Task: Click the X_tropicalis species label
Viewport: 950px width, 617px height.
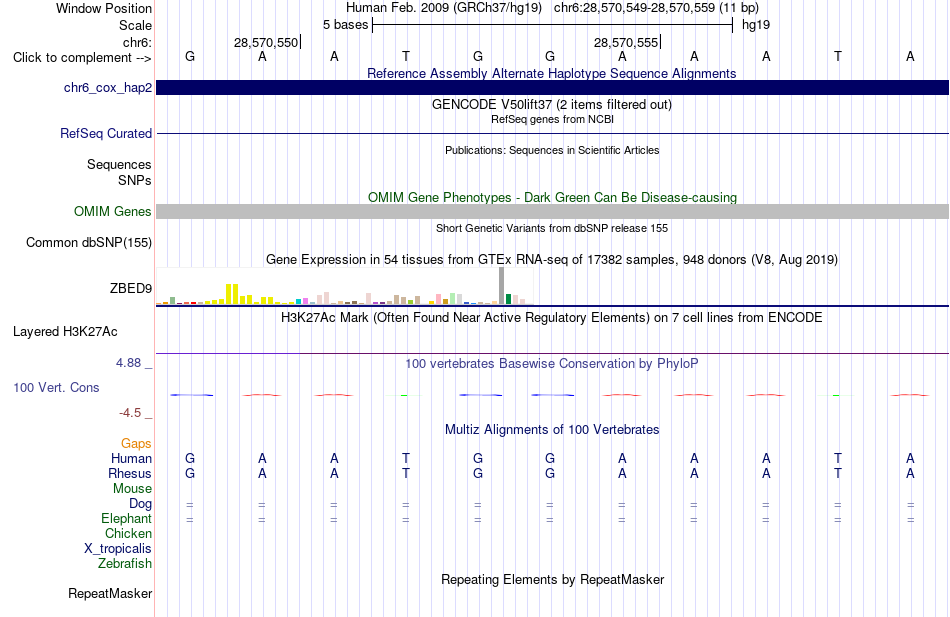Action: 118,549
